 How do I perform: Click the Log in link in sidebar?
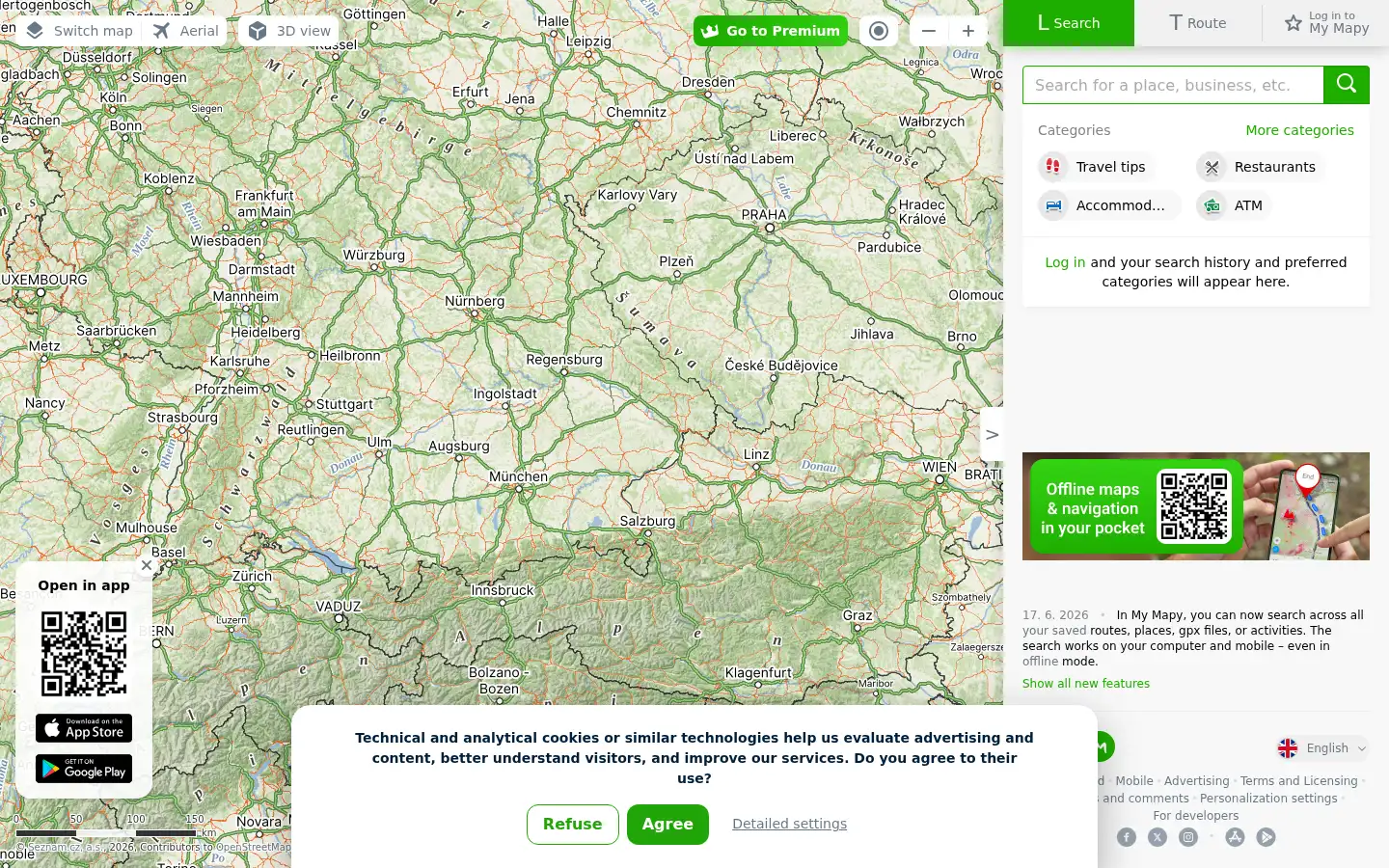[1065, 262]
